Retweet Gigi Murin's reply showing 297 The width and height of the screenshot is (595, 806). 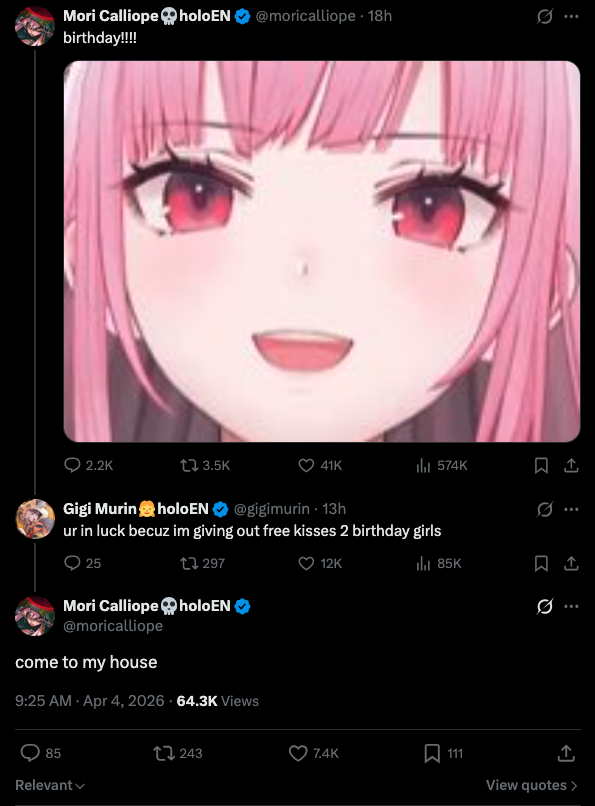(x=202, y=563)
